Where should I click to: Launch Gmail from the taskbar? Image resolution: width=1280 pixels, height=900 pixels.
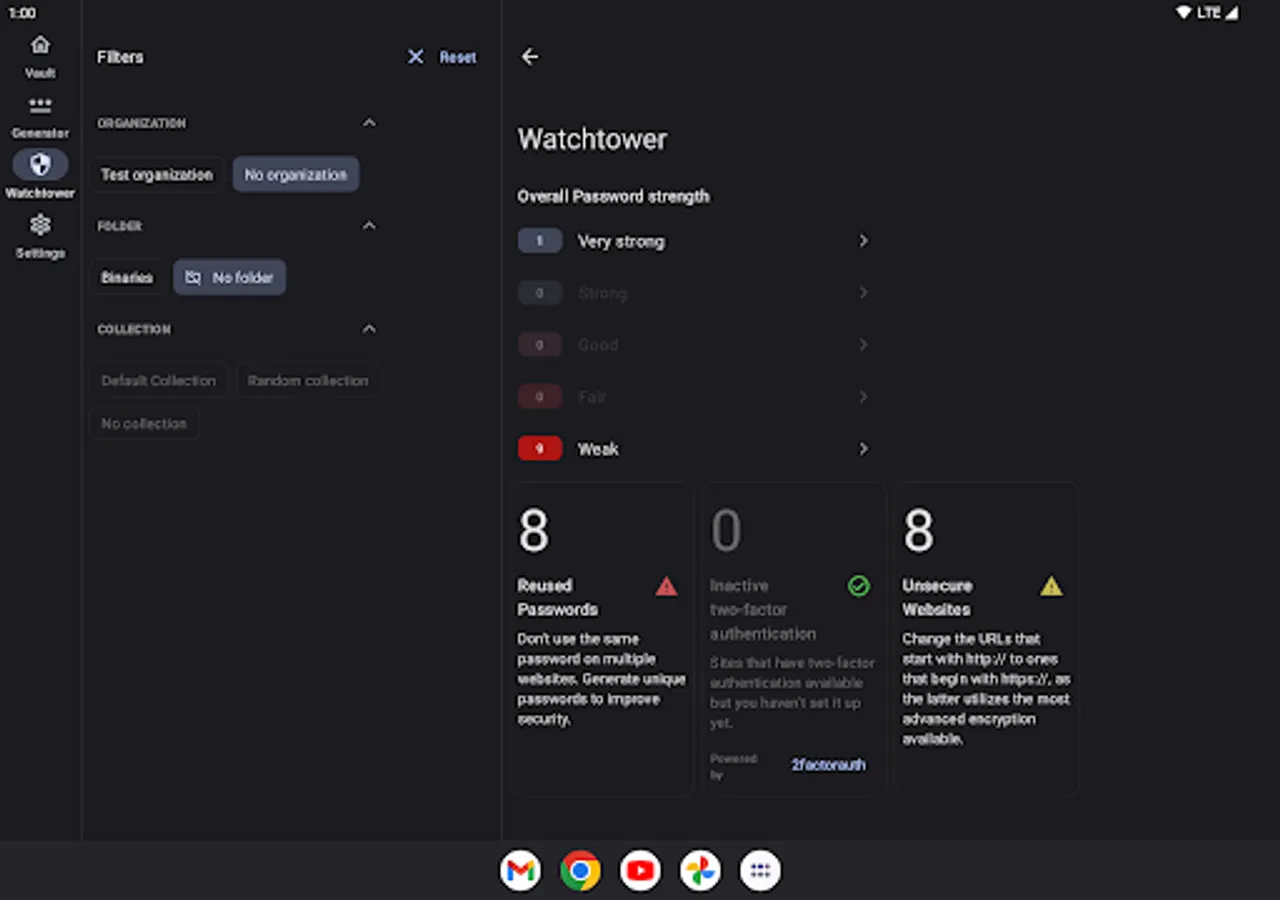point(520,871)
